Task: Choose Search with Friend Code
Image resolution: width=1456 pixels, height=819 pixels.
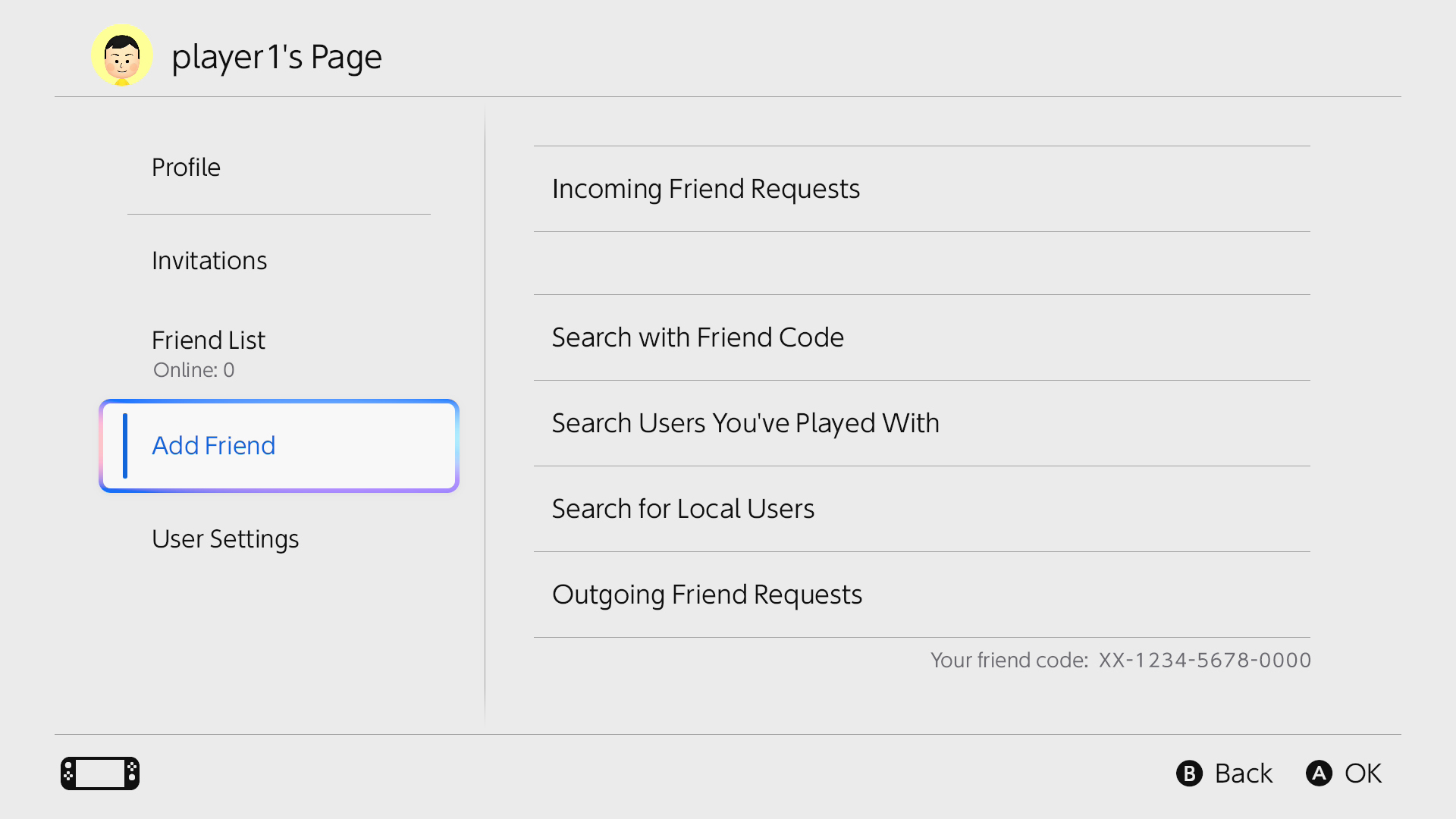Action: (x=922, y=337)
